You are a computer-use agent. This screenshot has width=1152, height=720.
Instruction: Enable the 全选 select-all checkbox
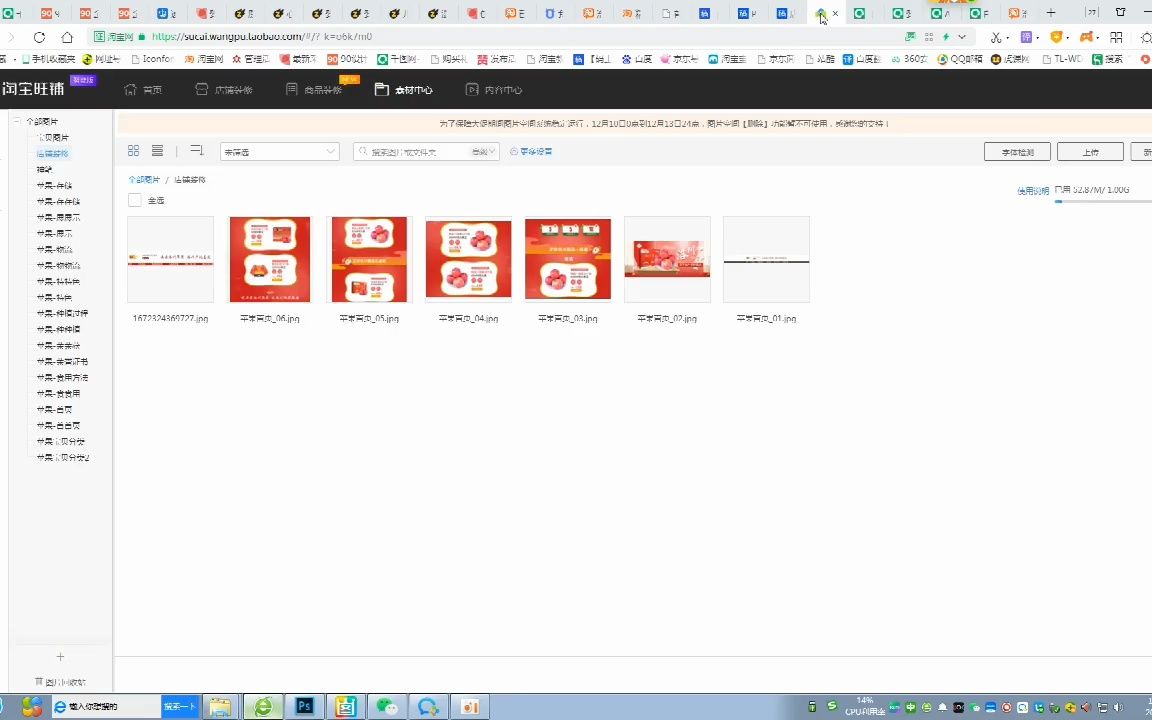(x=135, y=200)
